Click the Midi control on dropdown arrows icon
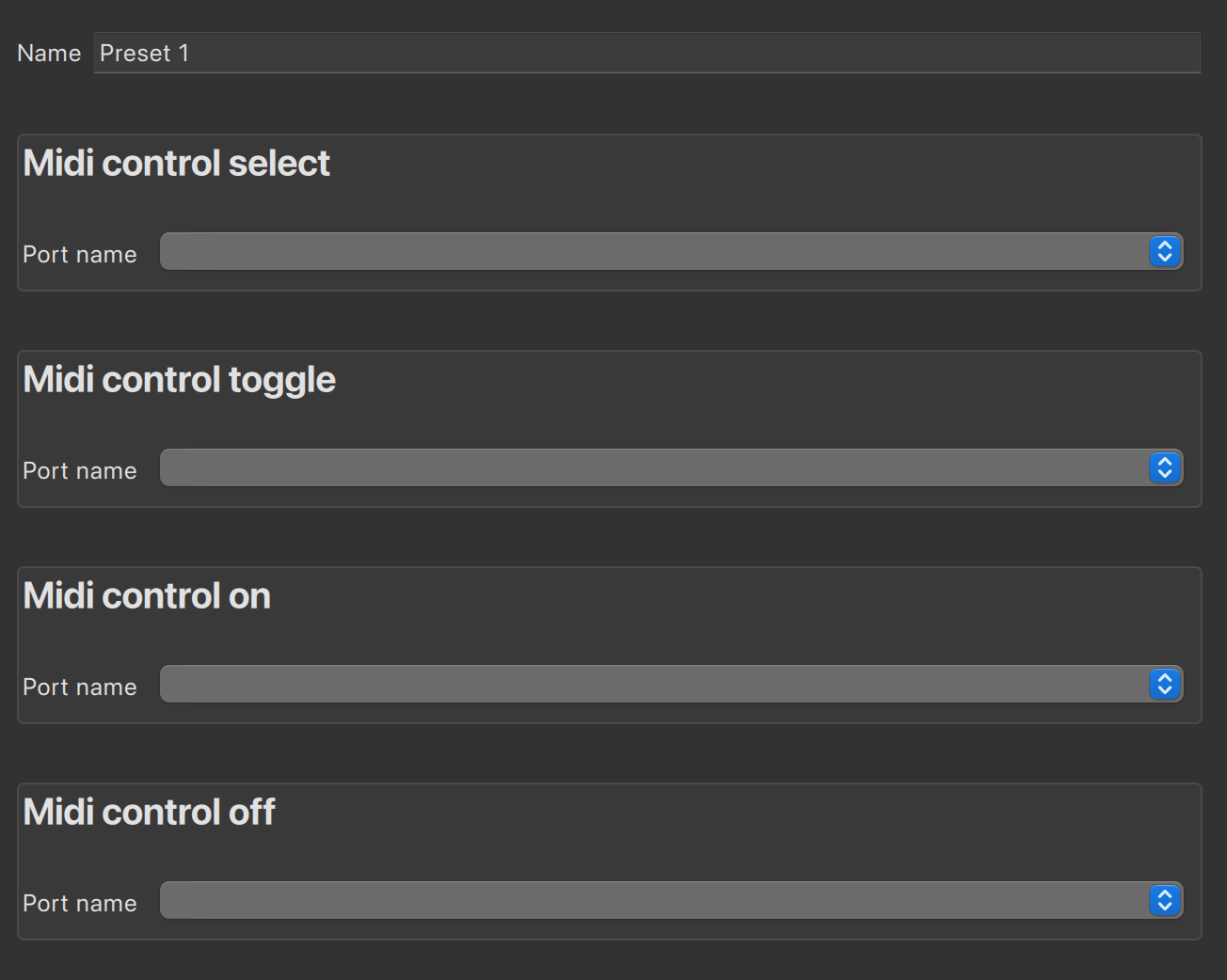Viewport: 1227px width, 980px height. point(1165,684)
